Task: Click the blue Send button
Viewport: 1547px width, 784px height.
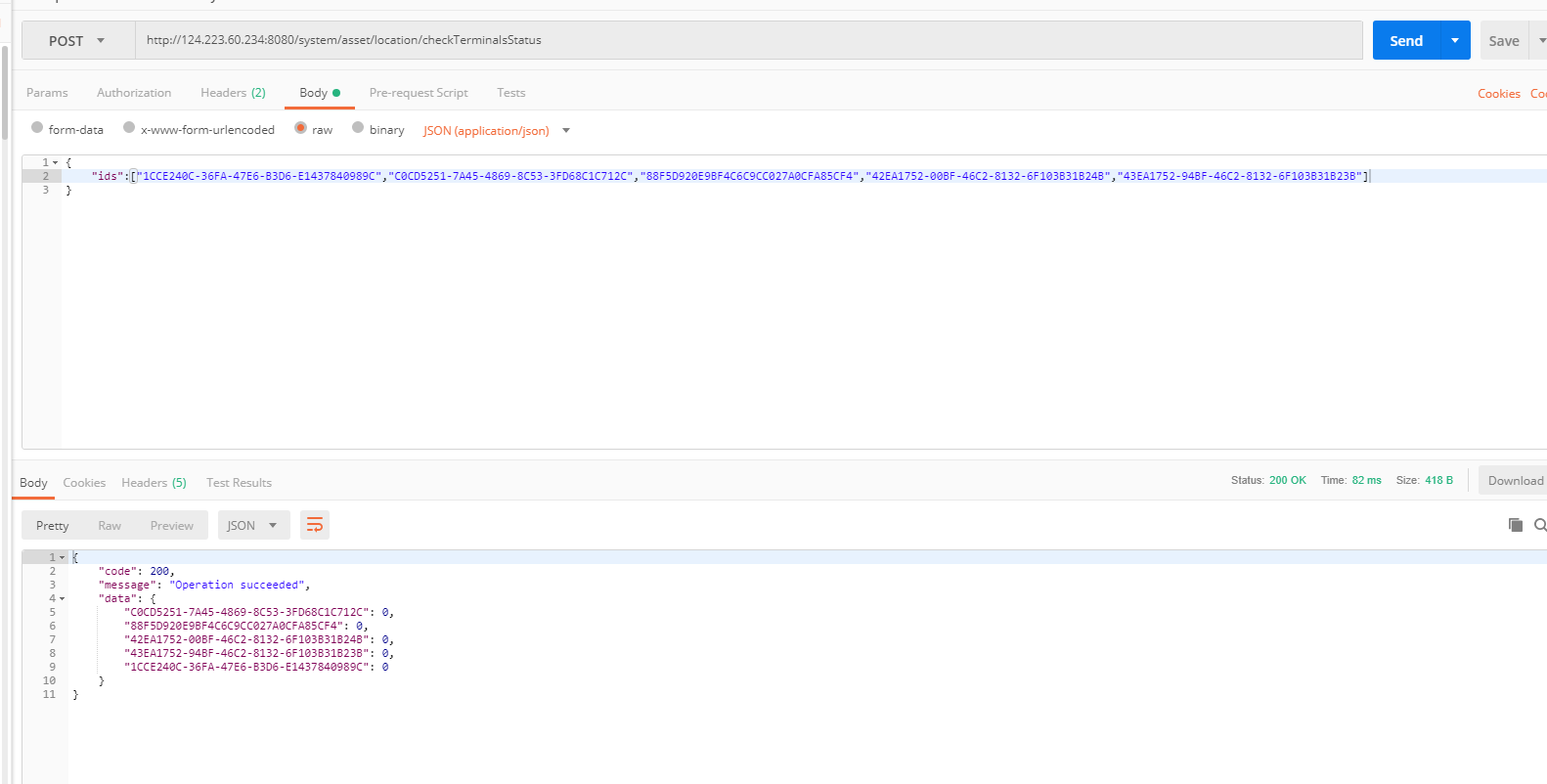Action: 1405,40
